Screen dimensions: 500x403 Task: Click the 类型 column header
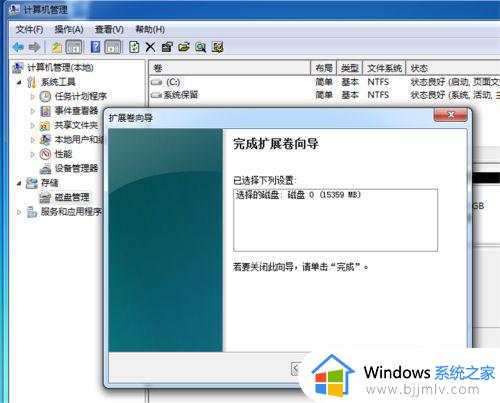click(x=350, y=68)
